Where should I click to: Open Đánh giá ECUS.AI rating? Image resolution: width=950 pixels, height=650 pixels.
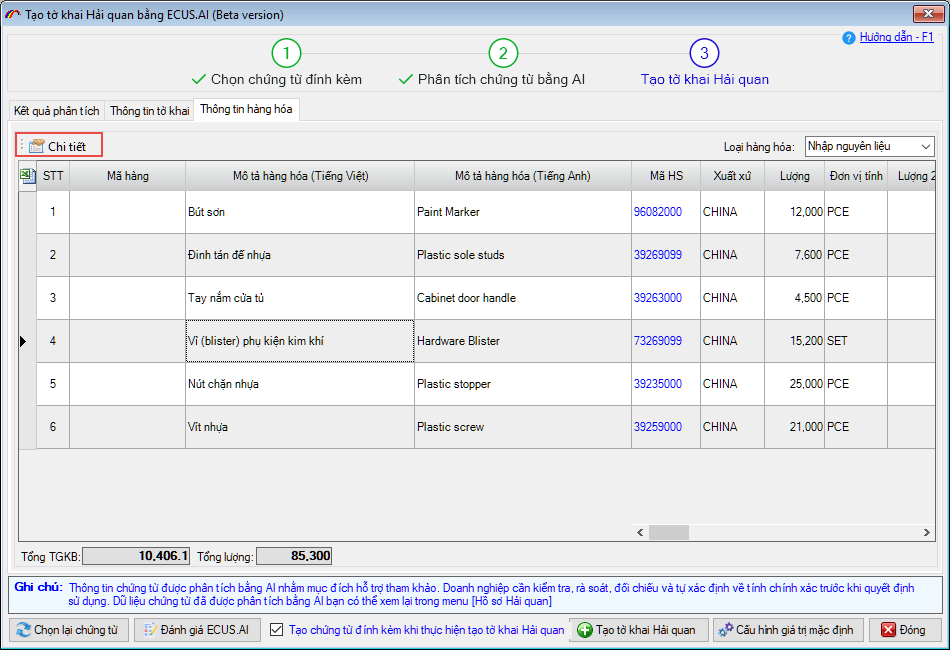pos(197,630)
